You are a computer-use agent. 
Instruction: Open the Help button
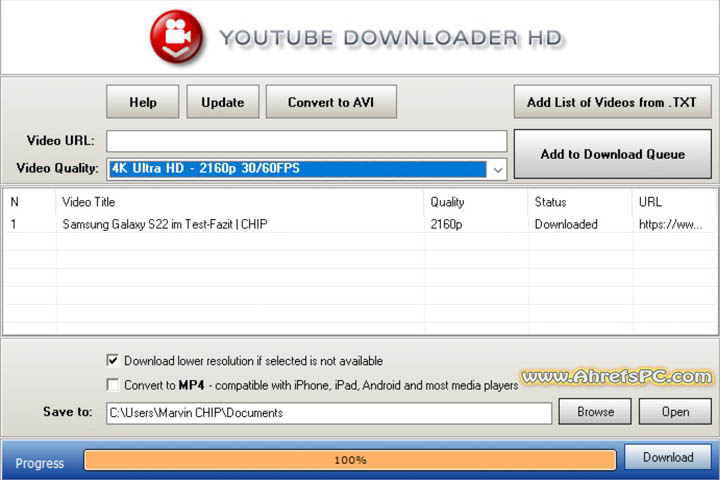tap(143, 102)
